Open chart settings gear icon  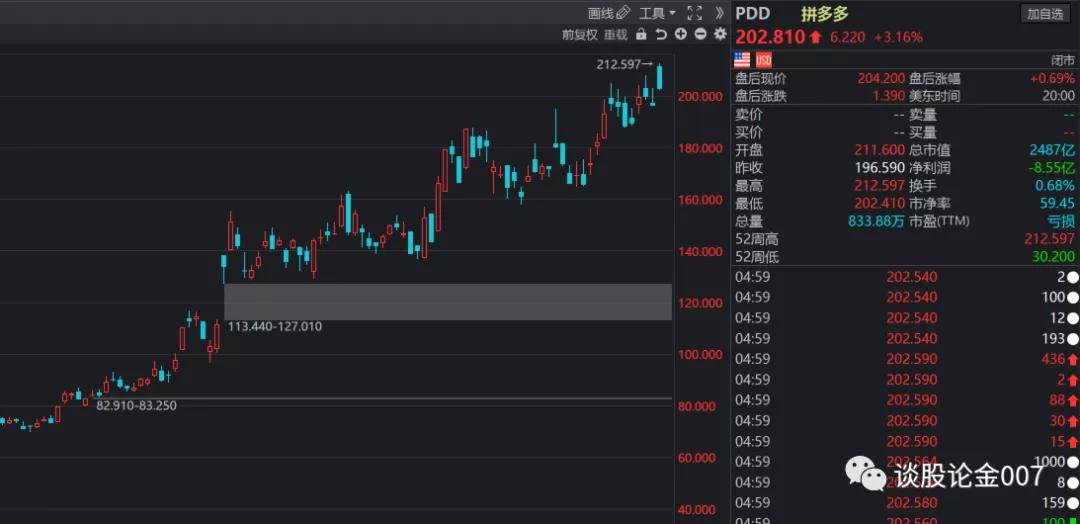[720, 34]
